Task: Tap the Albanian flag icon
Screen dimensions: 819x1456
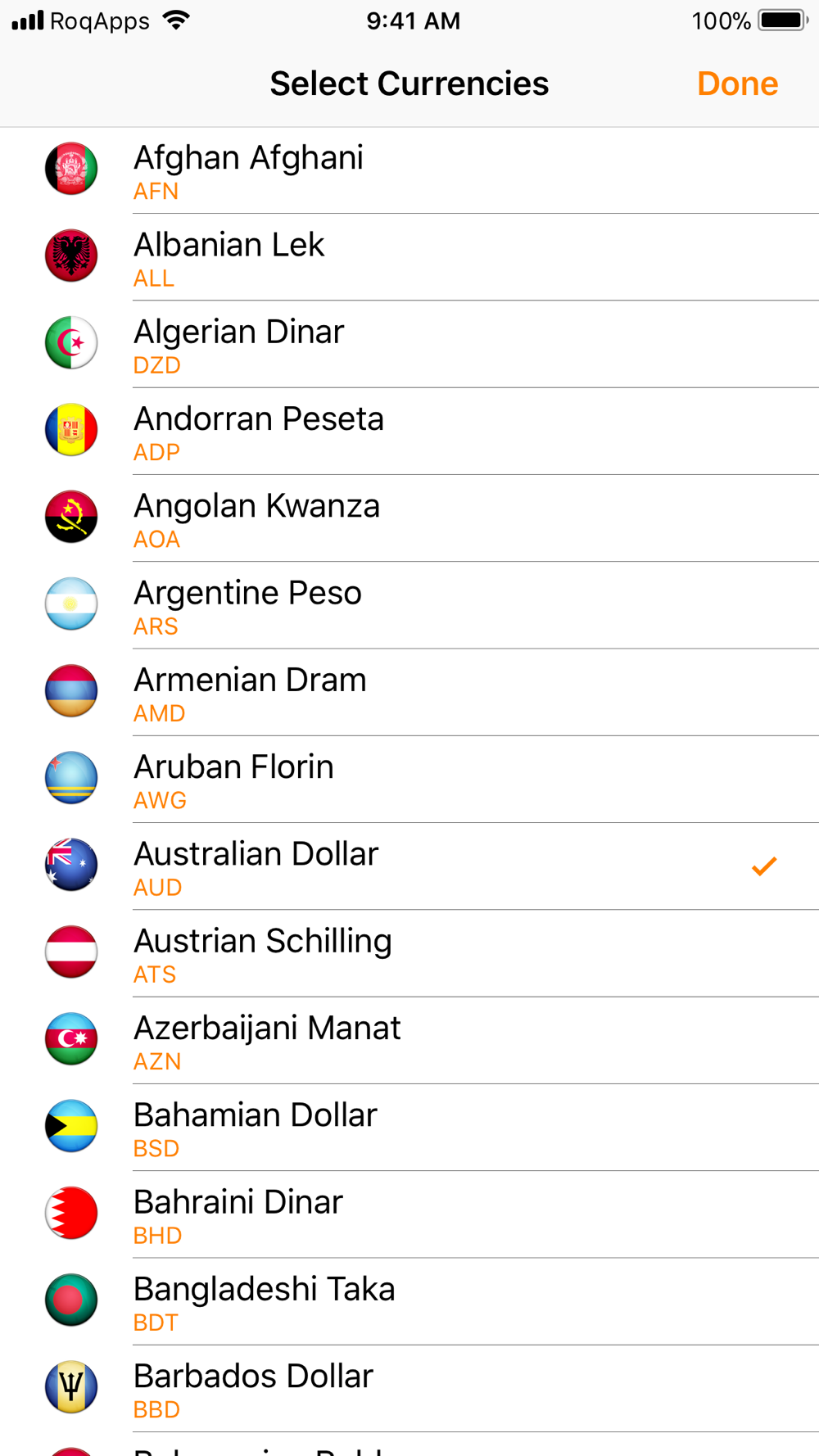Action: tap(71, 255)
